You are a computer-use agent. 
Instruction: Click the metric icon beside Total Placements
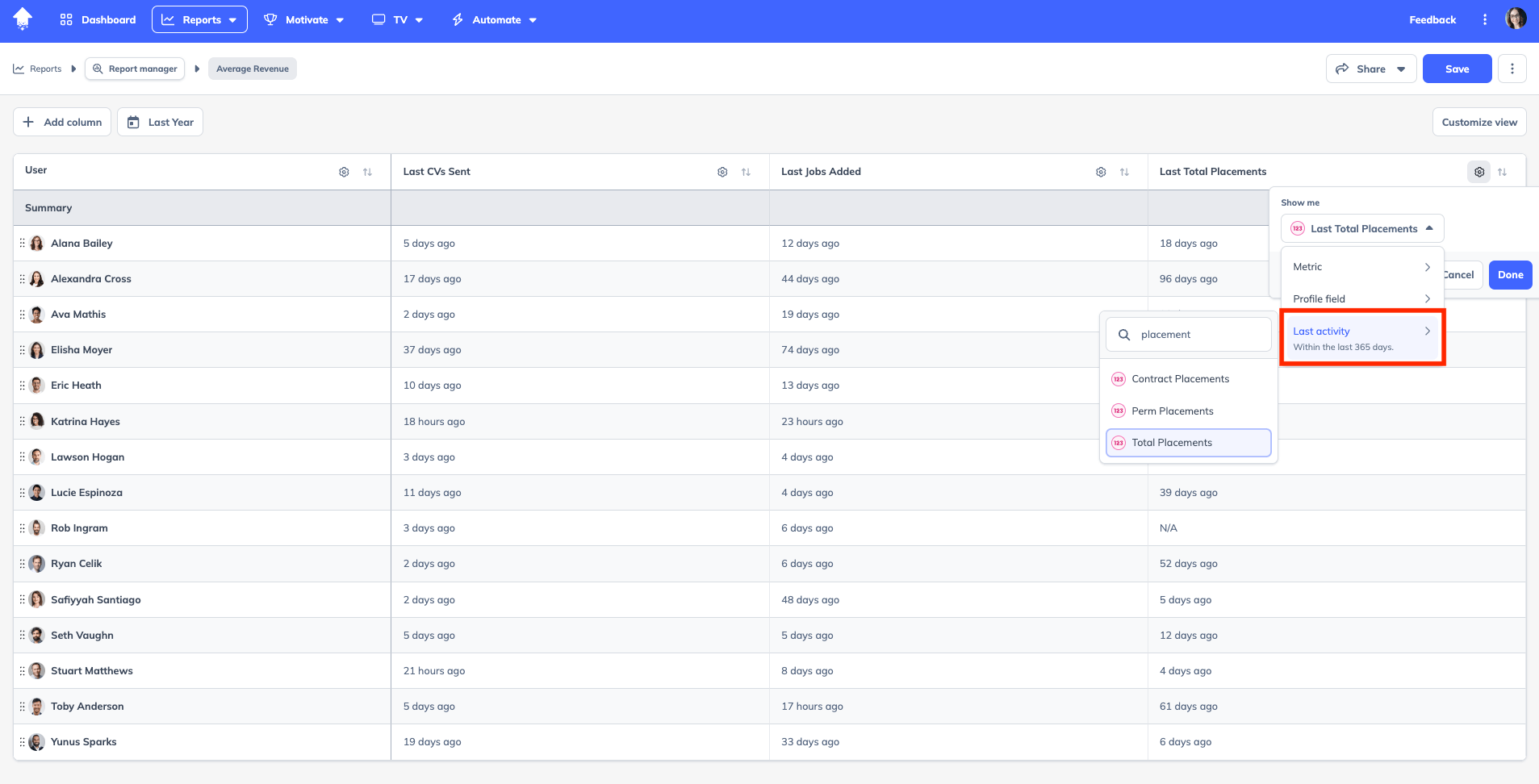[x=1119, y=442]
